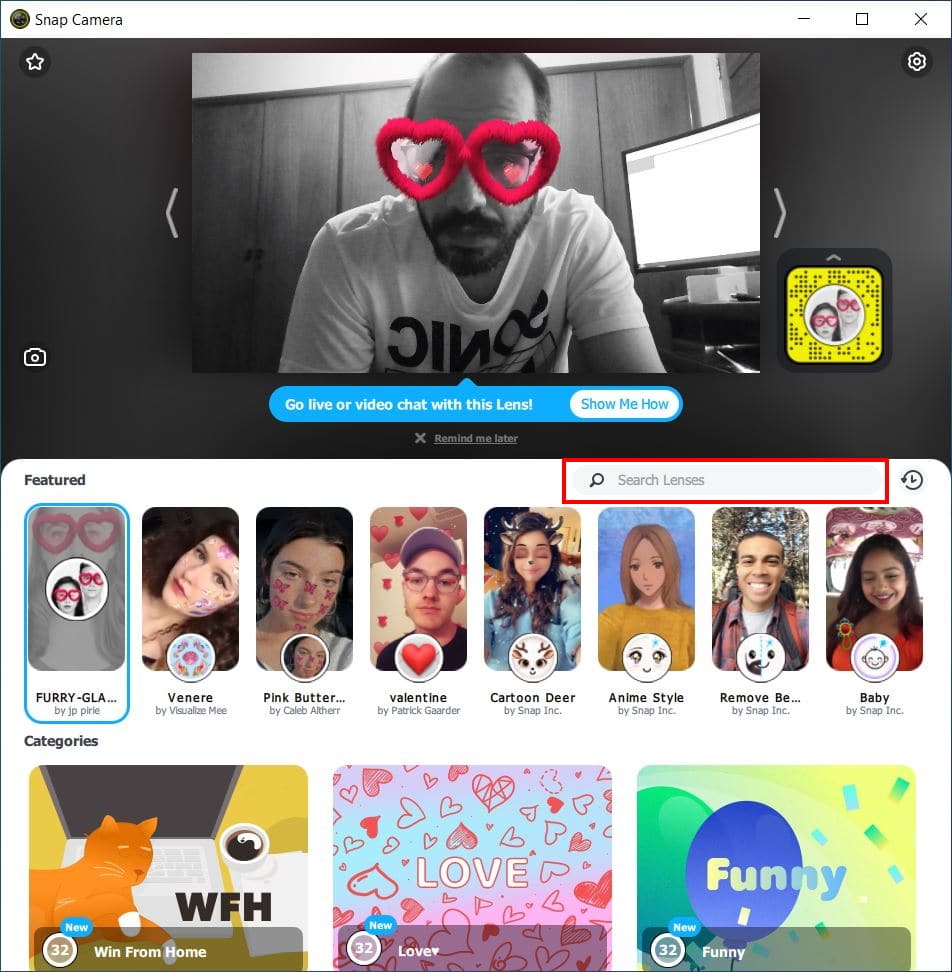Viewport: 952px width, 972px height.
Task: Select the Venere lens thumbnail
Action: click(x=190, y=589)
